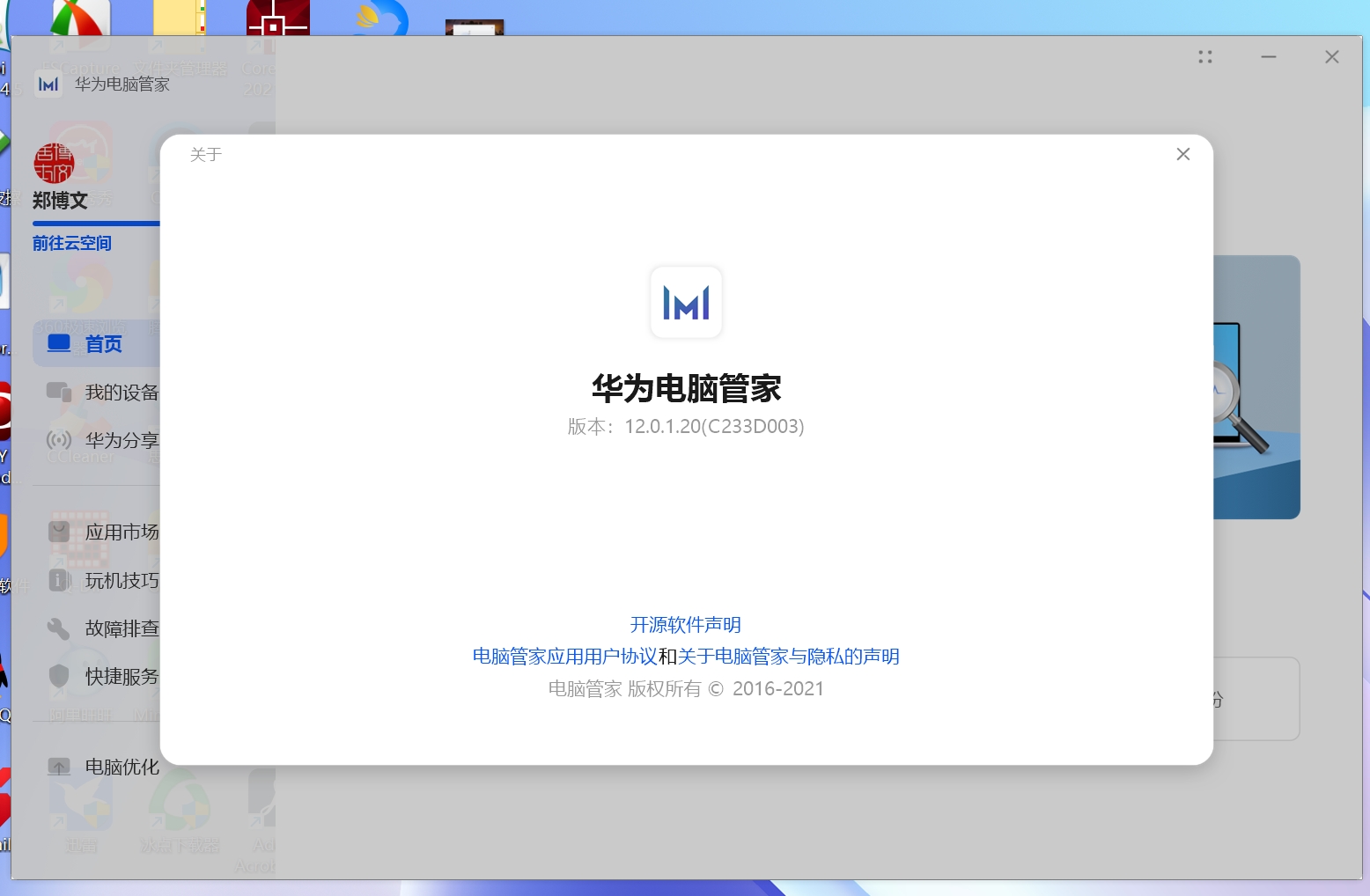Close the 关于 dialog

1183,154
